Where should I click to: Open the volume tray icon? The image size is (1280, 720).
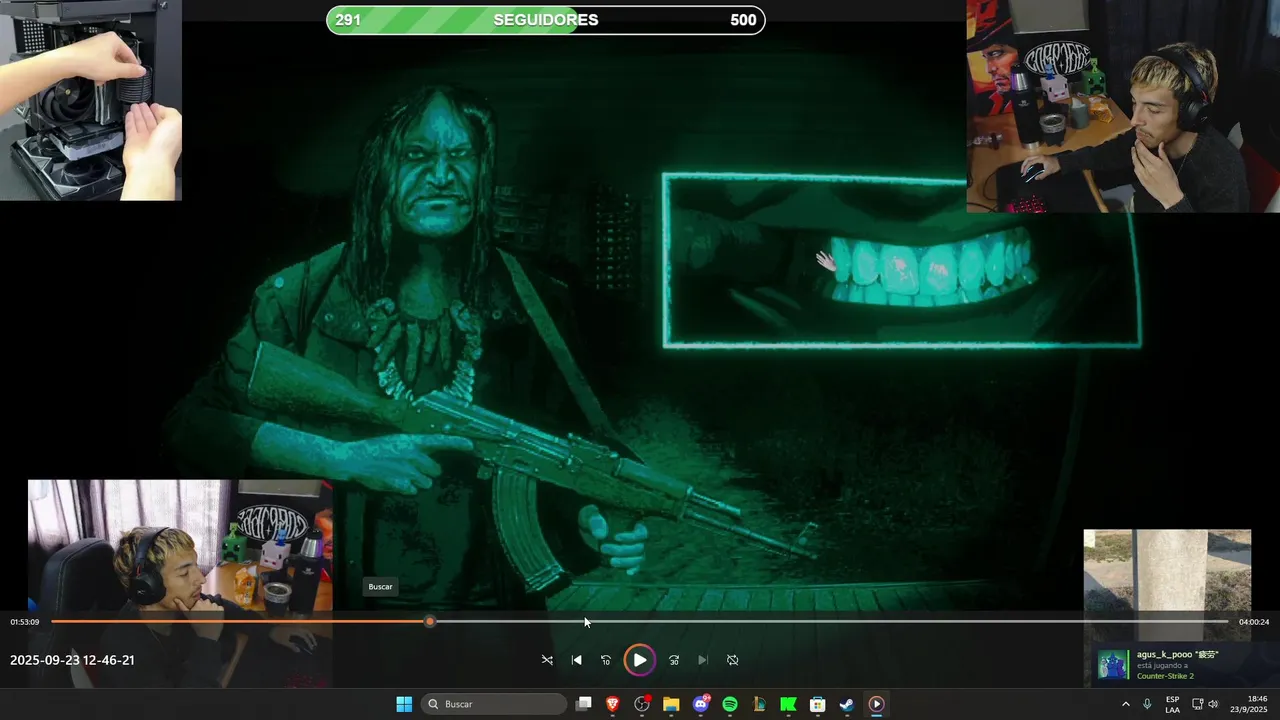(x=1213, y=704)
